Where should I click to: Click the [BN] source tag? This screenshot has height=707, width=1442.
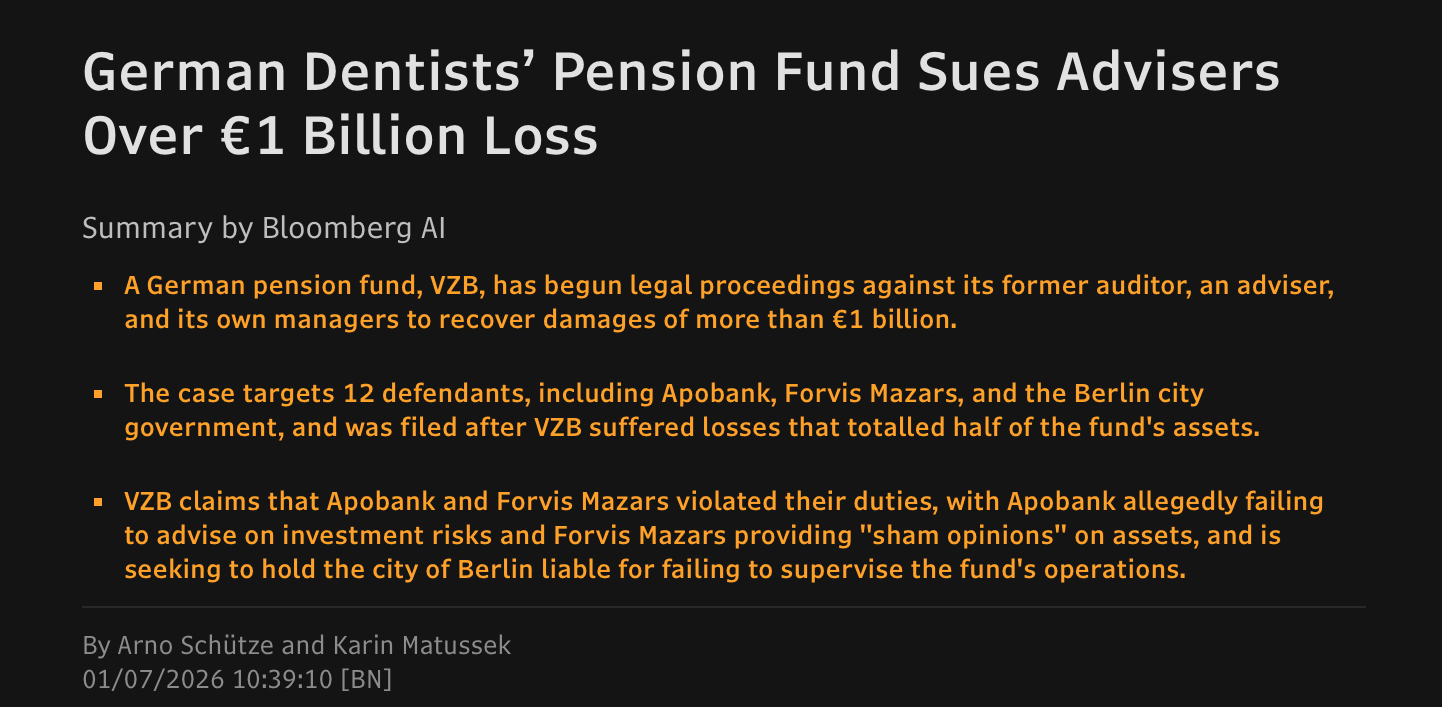point(366,679)
